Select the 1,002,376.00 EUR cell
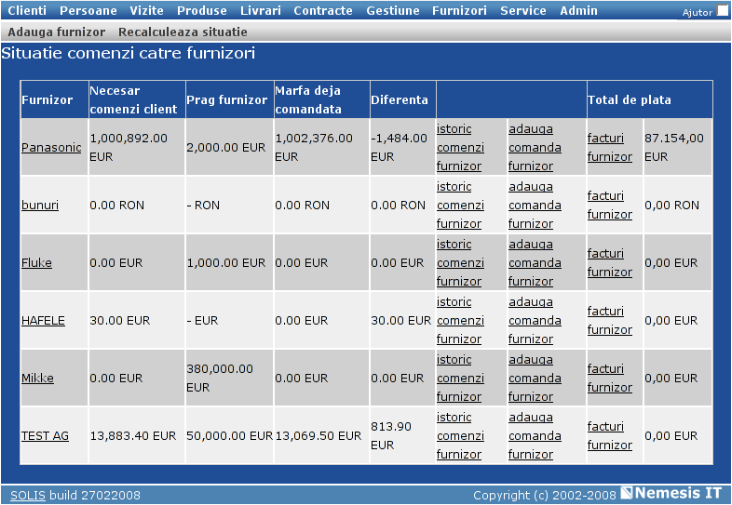This screenshot has width=732, height=505. point(322,147)
